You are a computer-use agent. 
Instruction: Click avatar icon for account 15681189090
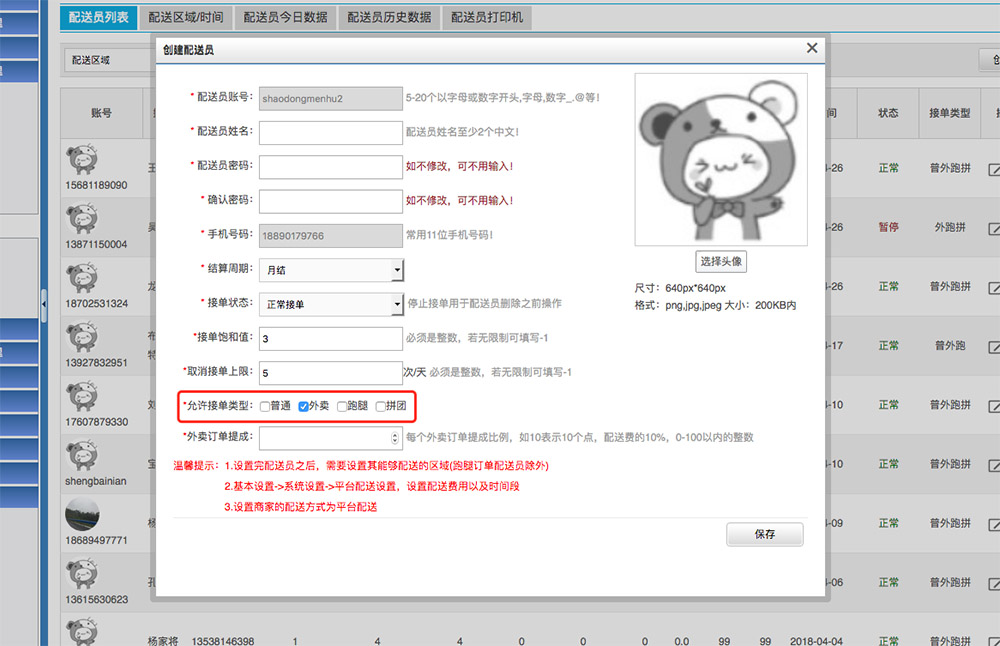[81, 161]
